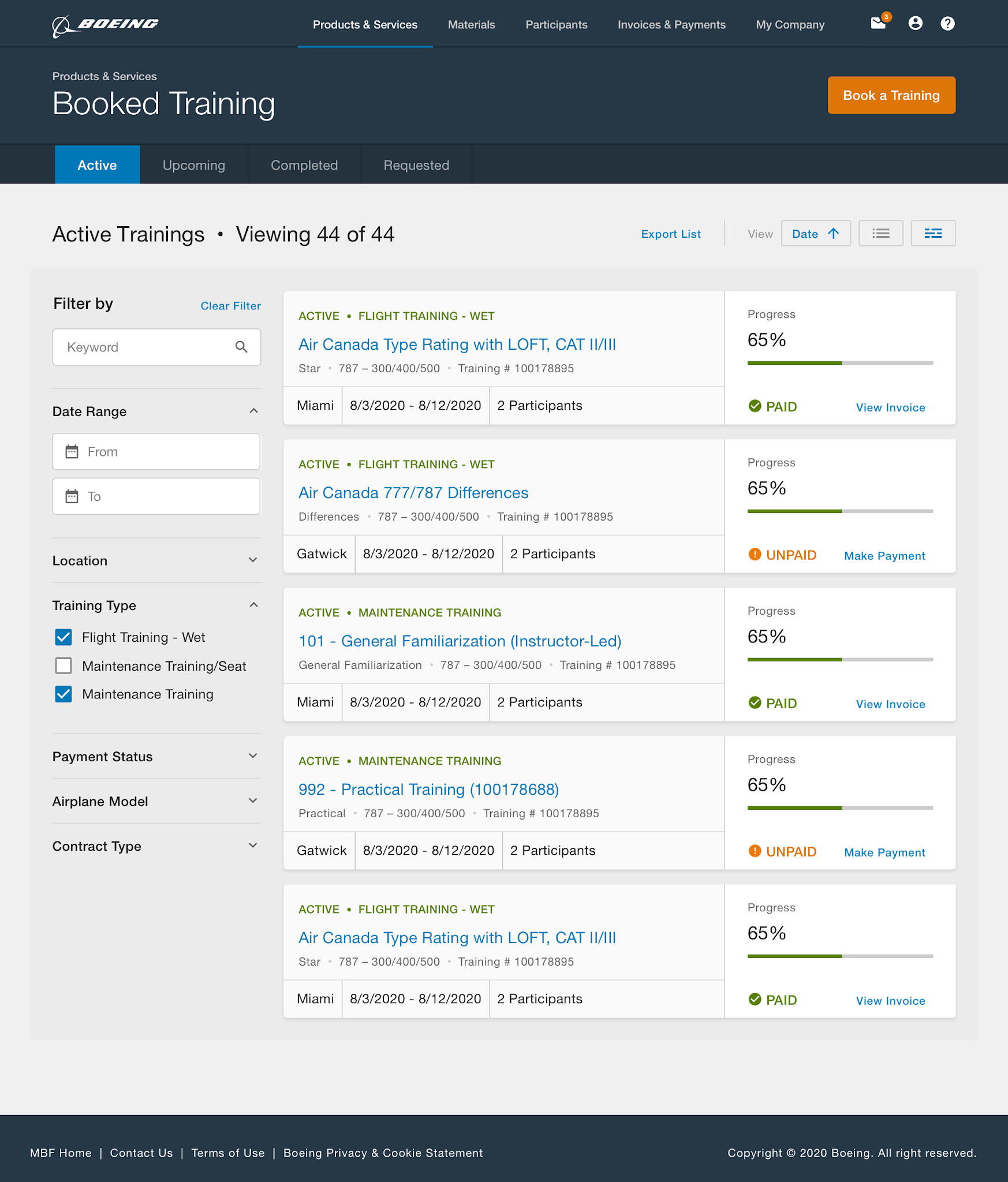Image resolution: width=1008 pixels, height=1182 pixels.
Task: Click PAID status on 101 - General Familiarization card
Action: 772,703
